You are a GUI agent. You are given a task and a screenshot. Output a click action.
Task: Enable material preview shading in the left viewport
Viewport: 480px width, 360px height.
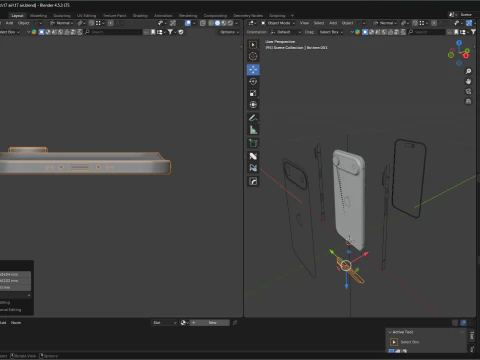pos(224,23)
